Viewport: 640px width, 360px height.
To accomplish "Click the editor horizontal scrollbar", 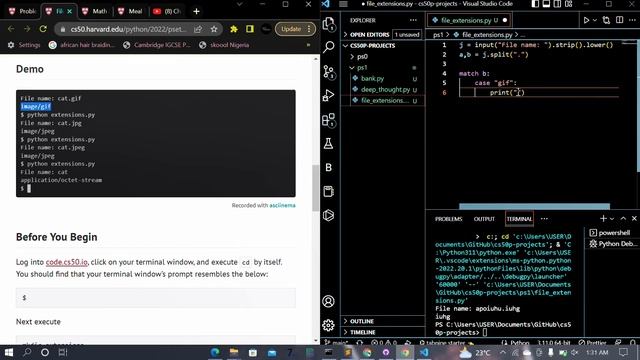I will 534,207.
